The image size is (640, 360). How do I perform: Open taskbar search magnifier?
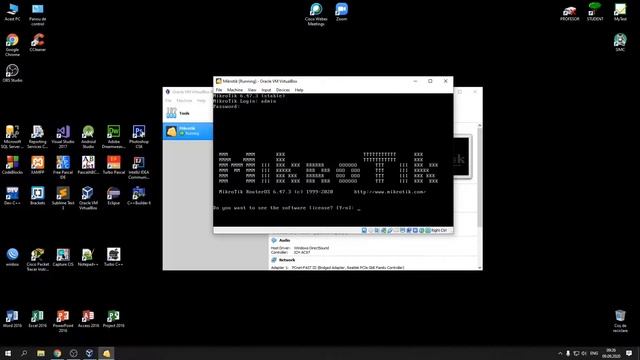tap(24, 353)
